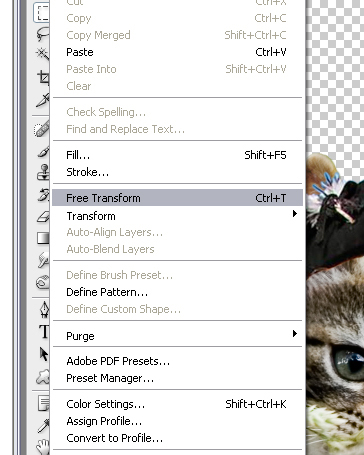
Task: Choose the Healing Brush tool
Action: click(x=42, y=129)
